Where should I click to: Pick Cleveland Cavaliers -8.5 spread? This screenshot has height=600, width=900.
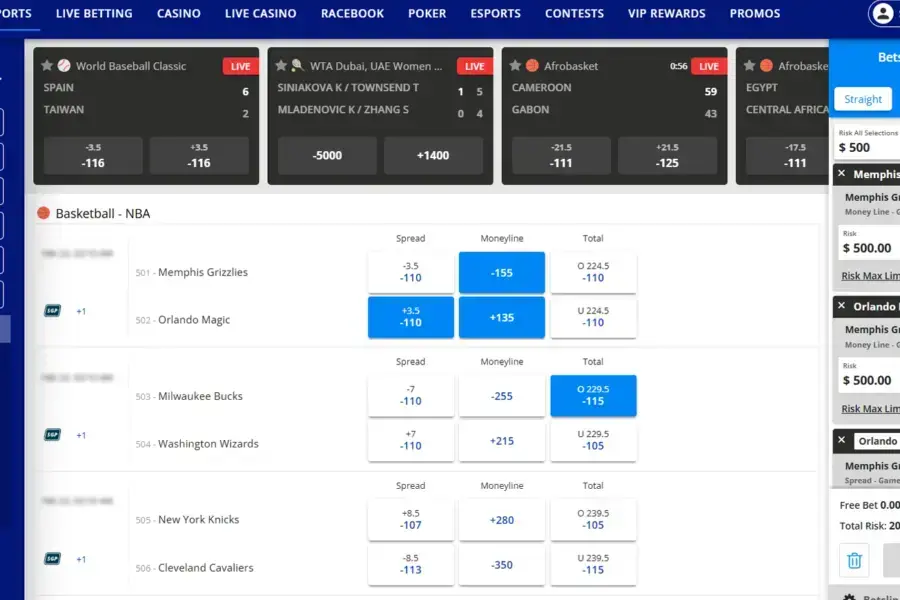pos(410,564)
